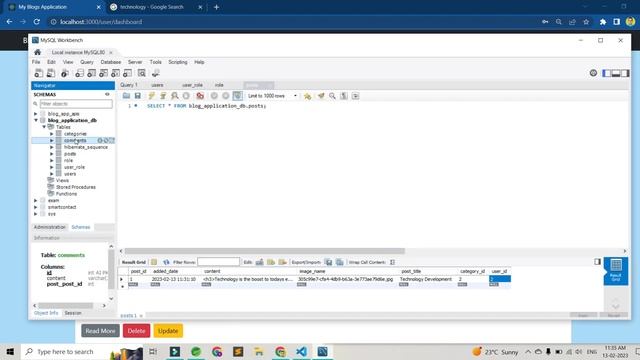Click the Filter objects search field
The height and width of the screenshot is (360, 640).
76,104
